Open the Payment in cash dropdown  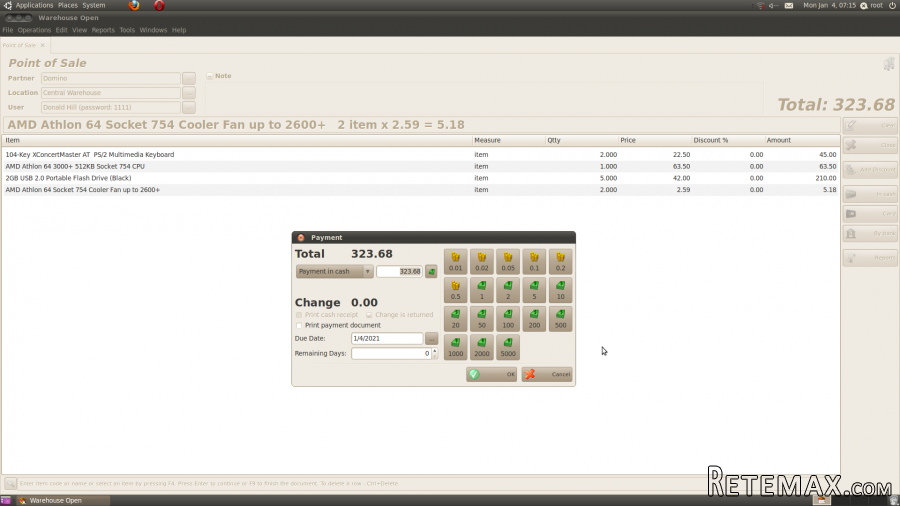(335, 271)
